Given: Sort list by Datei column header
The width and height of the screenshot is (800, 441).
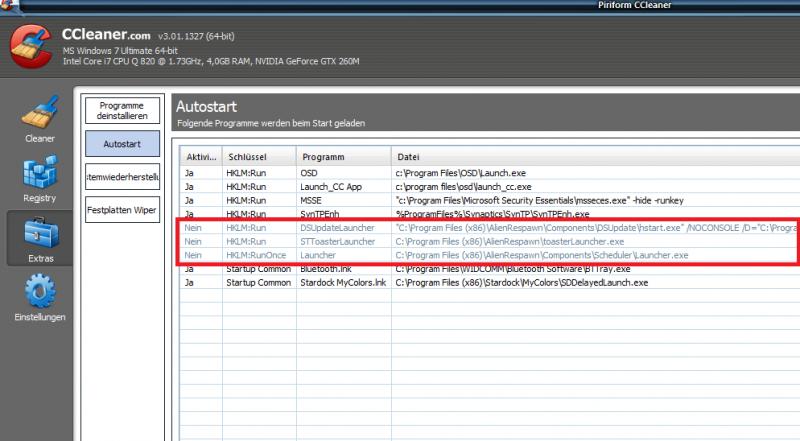Looking at the screenshot, I should pyautogui.click(x=500, y=157).
